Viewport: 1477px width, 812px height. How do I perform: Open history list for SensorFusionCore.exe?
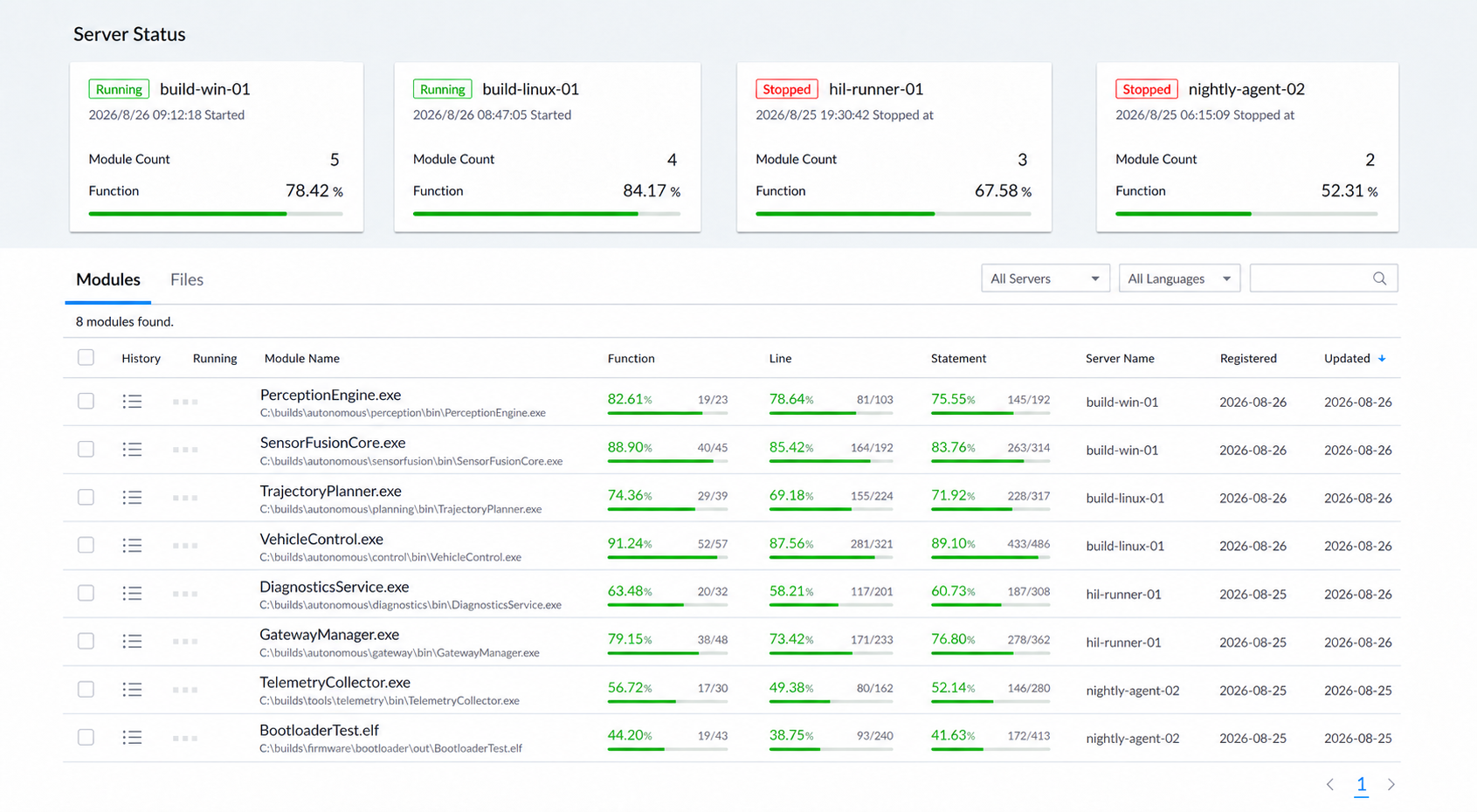[132, 450]
